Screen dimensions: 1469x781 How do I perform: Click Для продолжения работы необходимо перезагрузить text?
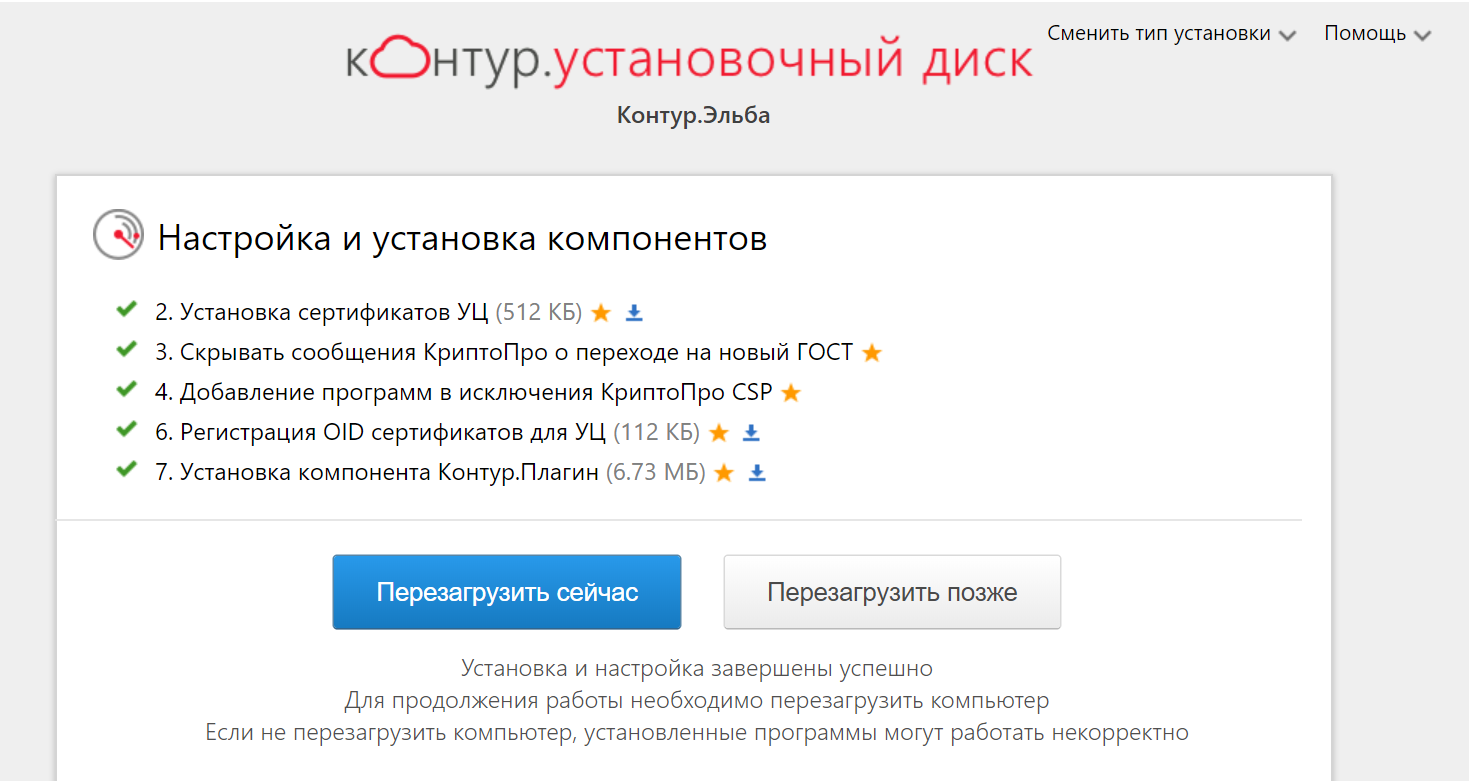(x=697, y=700)
